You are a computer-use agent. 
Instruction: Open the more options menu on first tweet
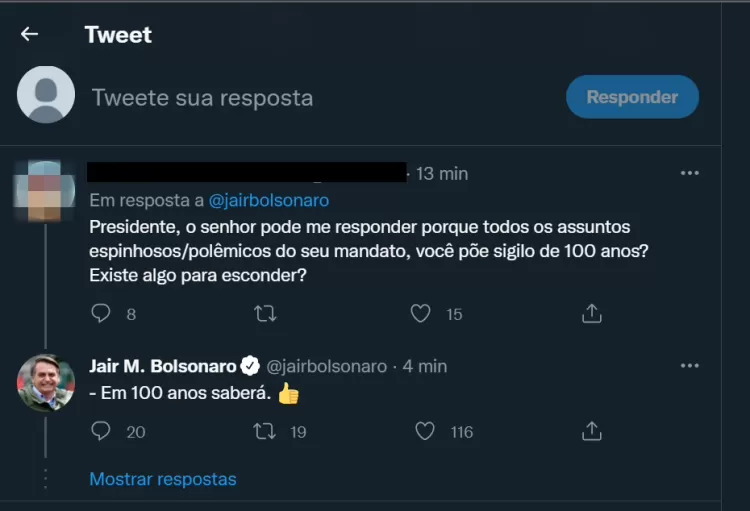(x=689, y=173)
